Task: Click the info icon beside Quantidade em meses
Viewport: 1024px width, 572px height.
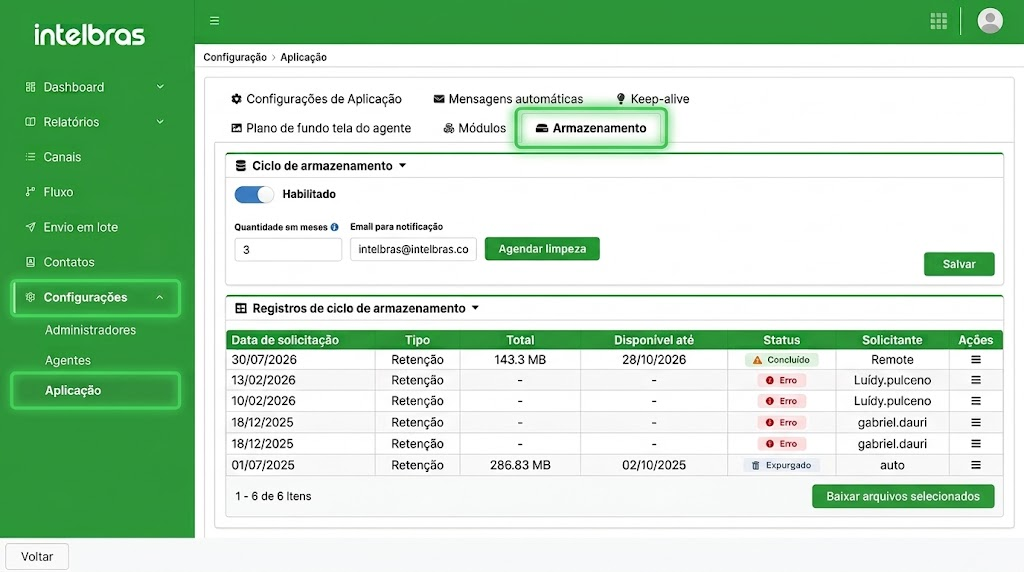Action: 334,227
